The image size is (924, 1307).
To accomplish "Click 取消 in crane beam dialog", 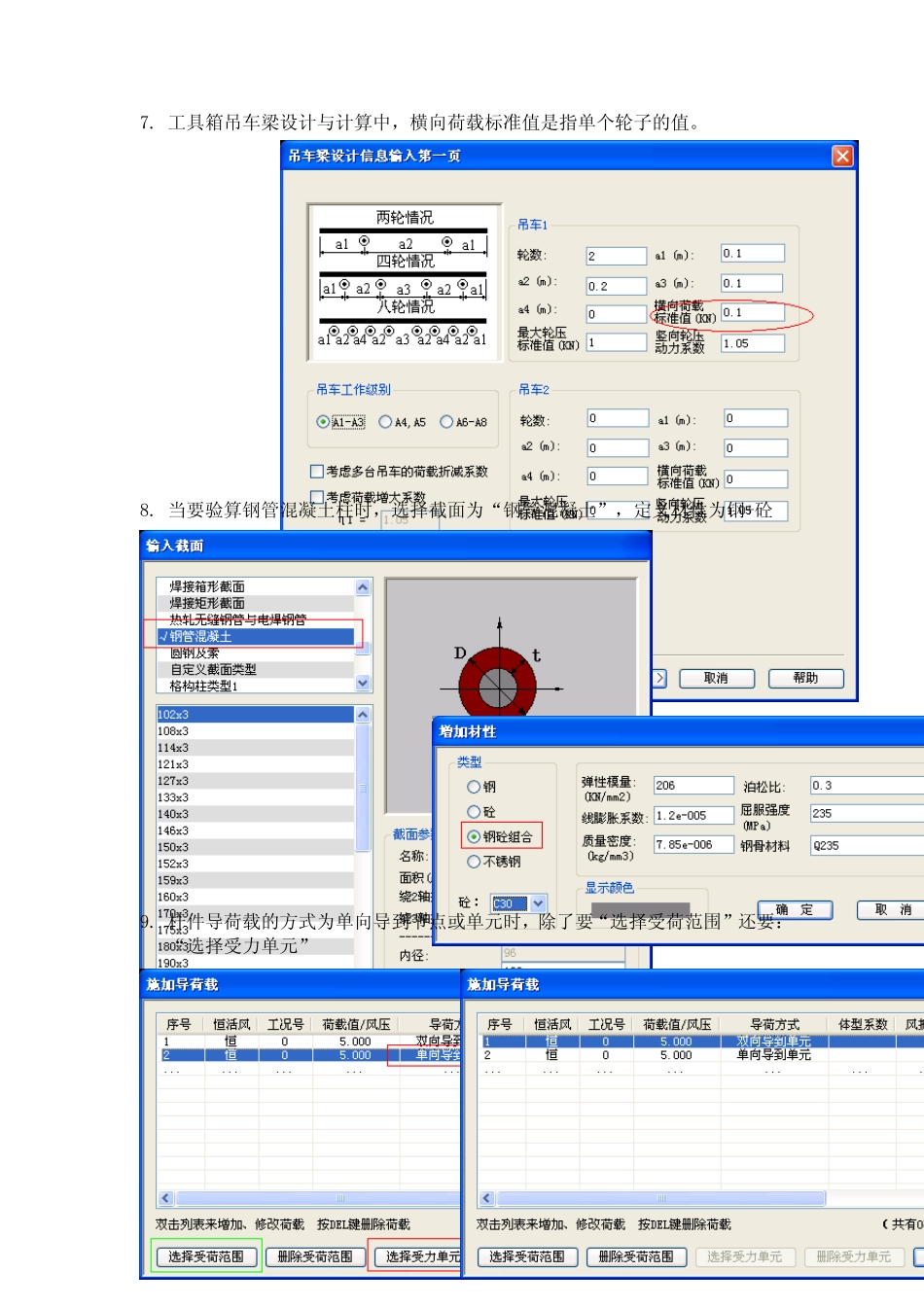I will pos(716,679).
